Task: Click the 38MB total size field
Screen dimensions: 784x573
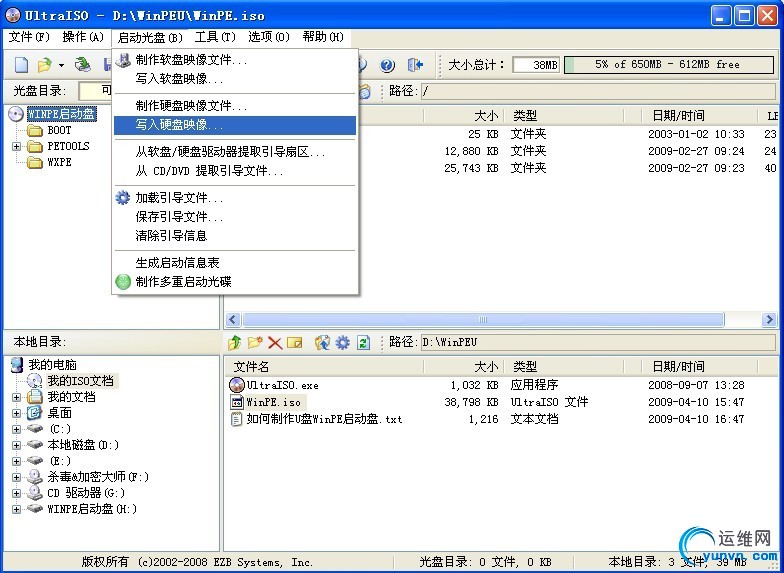Action: (x=536, y=65)
